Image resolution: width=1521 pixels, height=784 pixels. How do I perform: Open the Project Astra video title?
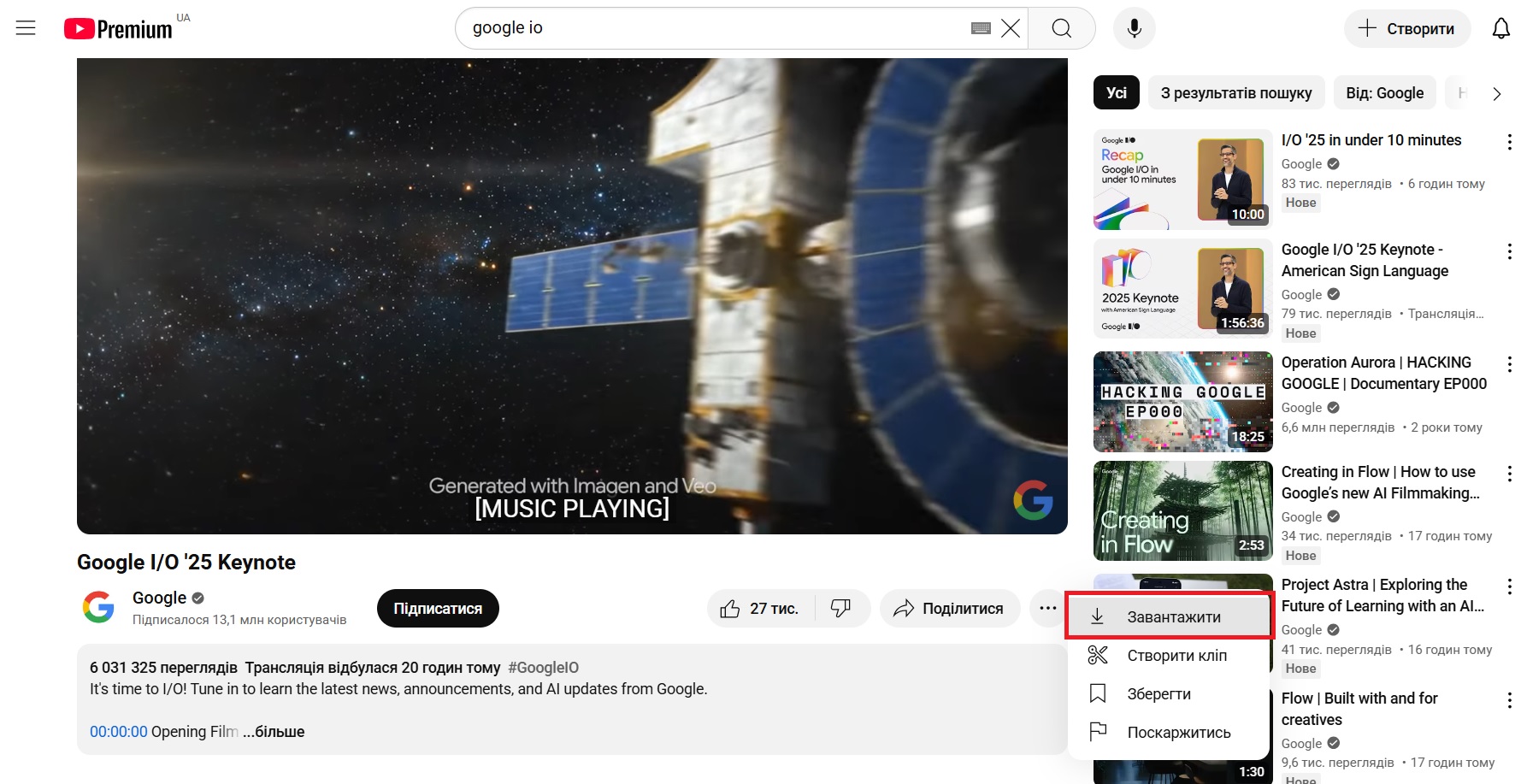coord(1382,595)
